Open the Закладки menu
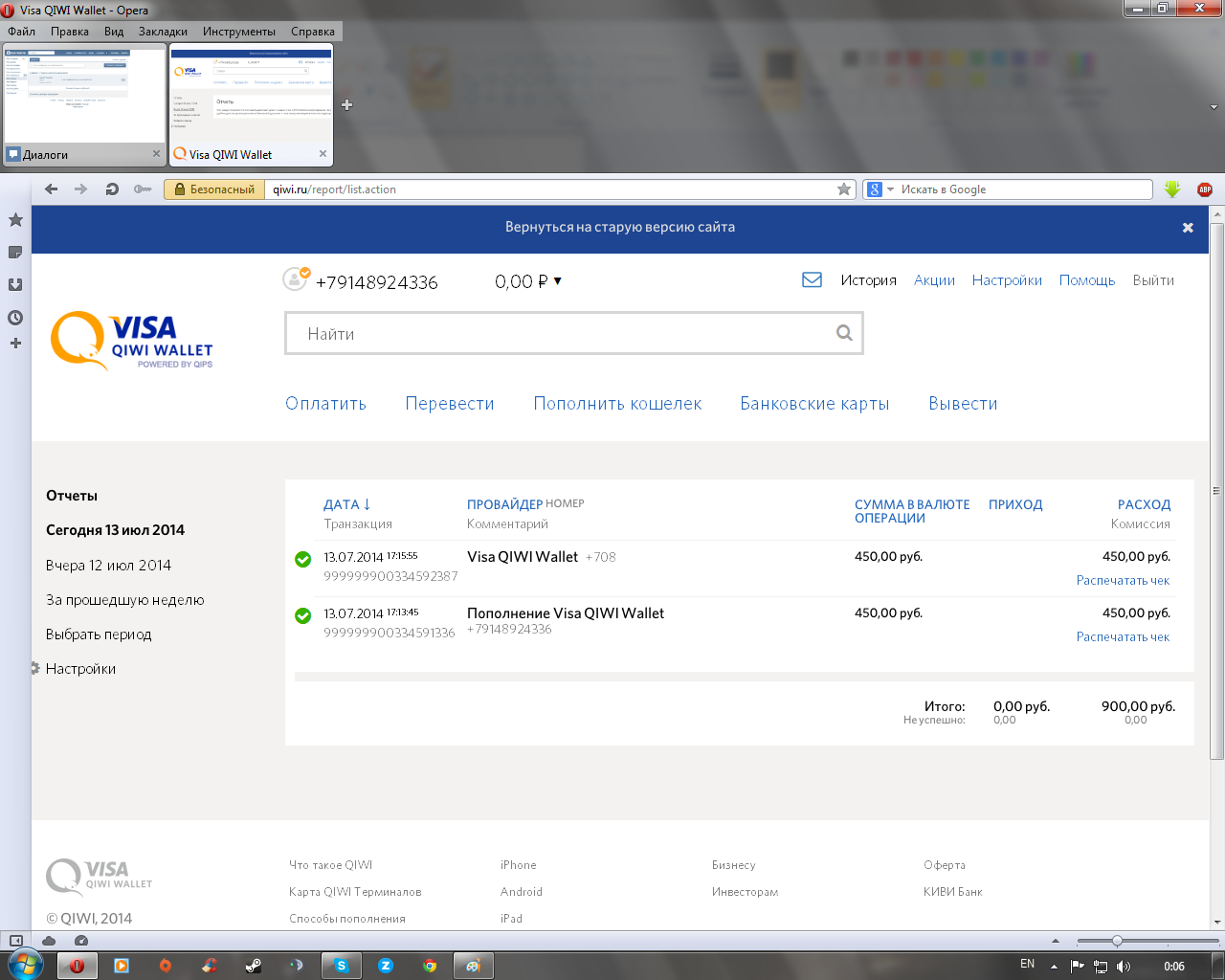 (163, 32)
